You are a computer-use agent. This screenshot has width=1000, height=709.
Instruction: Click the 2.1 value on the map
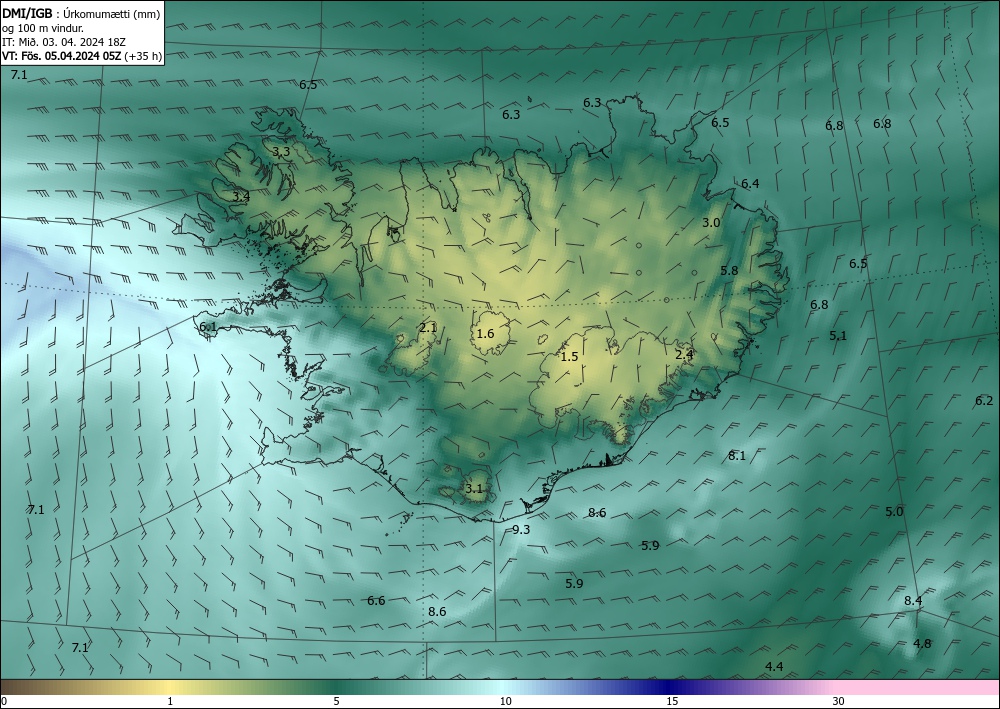click(428, 328)
